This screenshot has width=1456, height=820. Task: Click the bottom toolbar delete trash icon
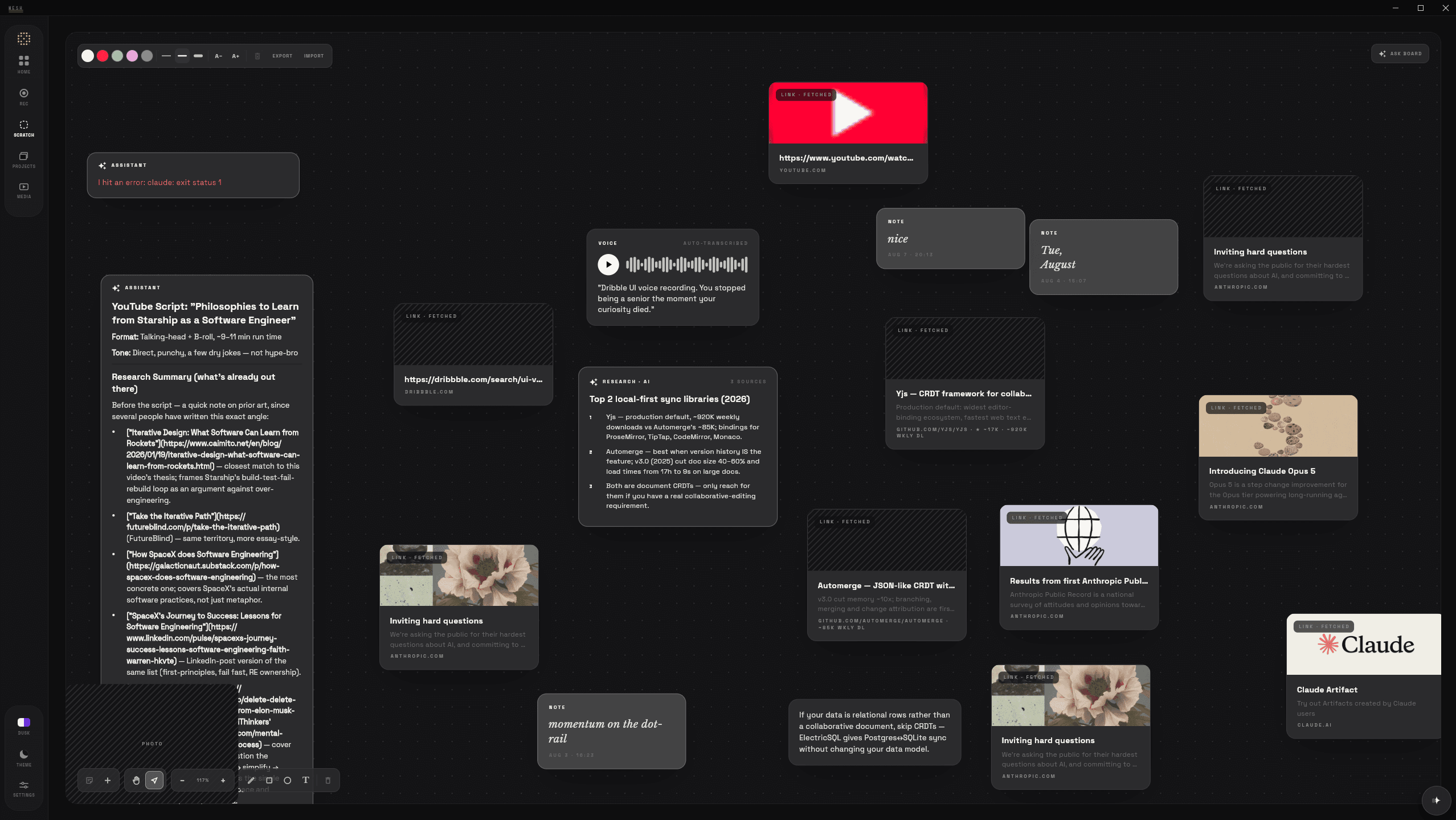tap(328, 780)
